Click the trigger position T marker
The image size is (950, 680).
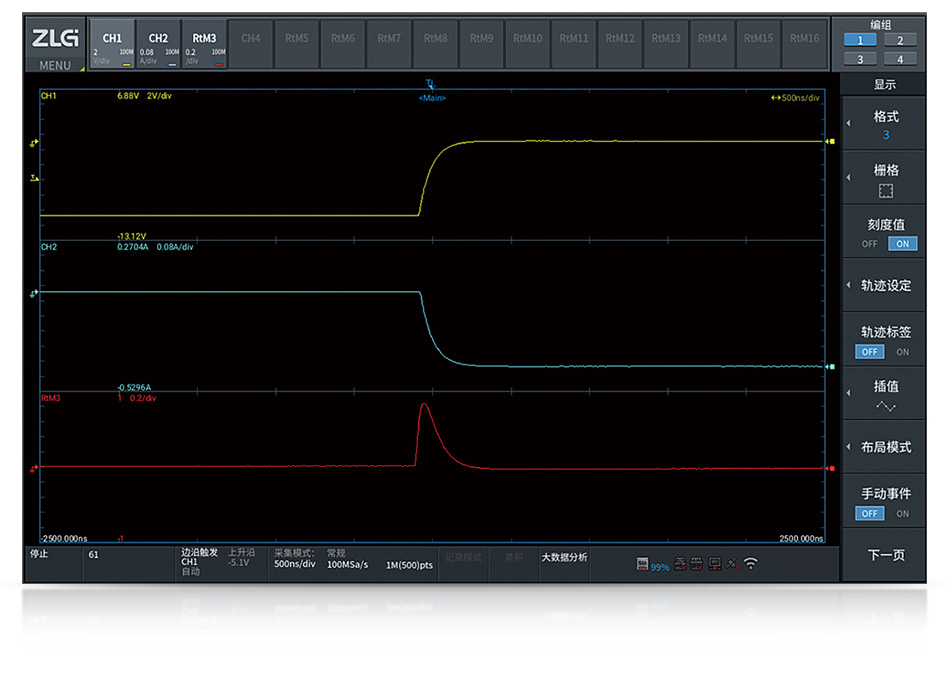(x=430, y=84)
